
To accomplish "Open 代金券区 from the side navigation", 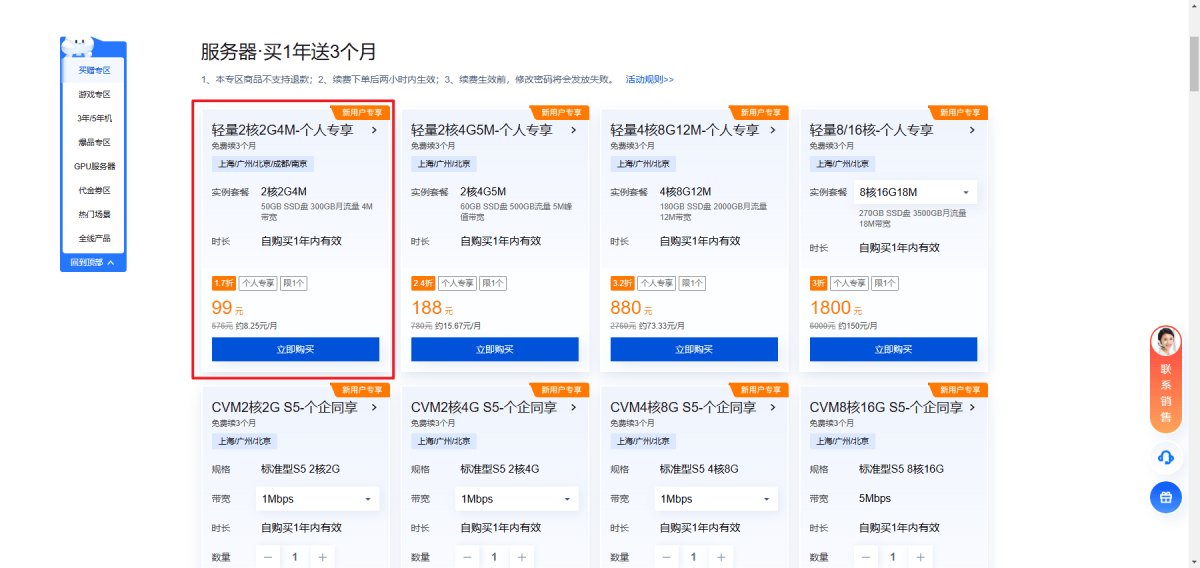I will click(94, 190).
